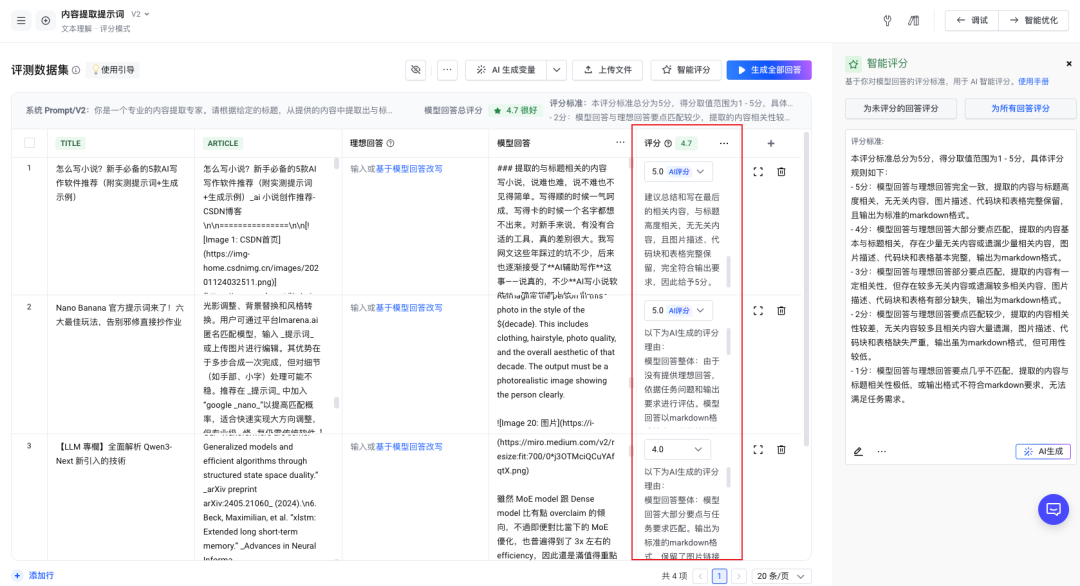Click the edit pencil icon under scoring criteria

coord(858,451)
